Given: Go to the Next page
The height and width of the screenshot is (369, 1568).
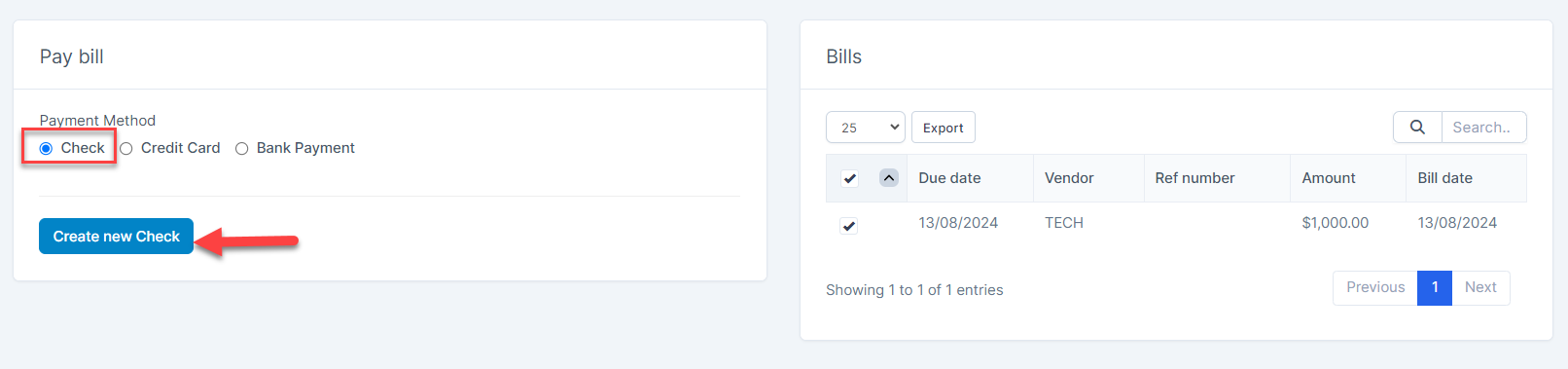Looking at the screenshot, I should pyautogui.click(x=1480, y=287).
